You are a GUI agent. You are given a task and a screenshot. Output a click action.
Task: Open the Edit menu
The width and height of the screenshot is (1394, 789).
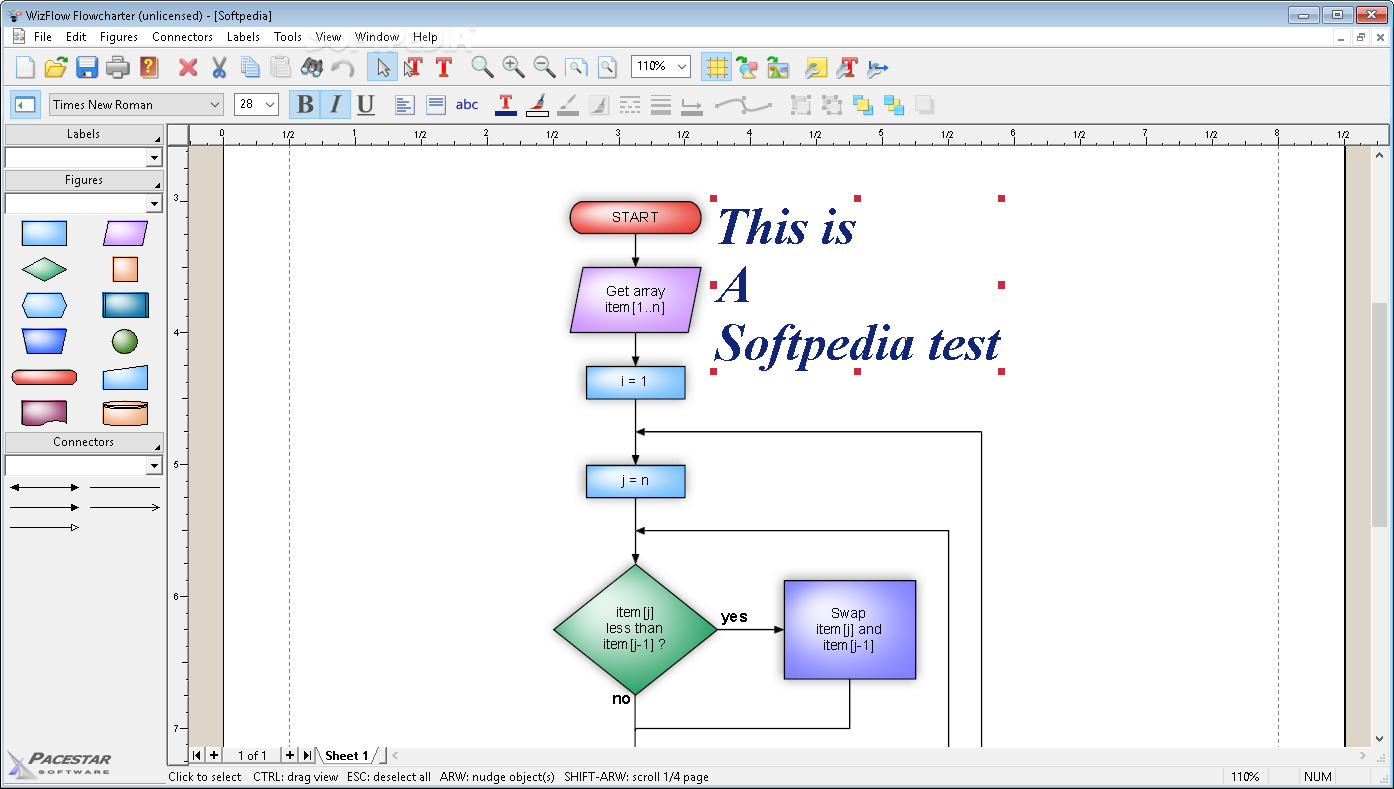pyautogui.click(x=76, y=37)
